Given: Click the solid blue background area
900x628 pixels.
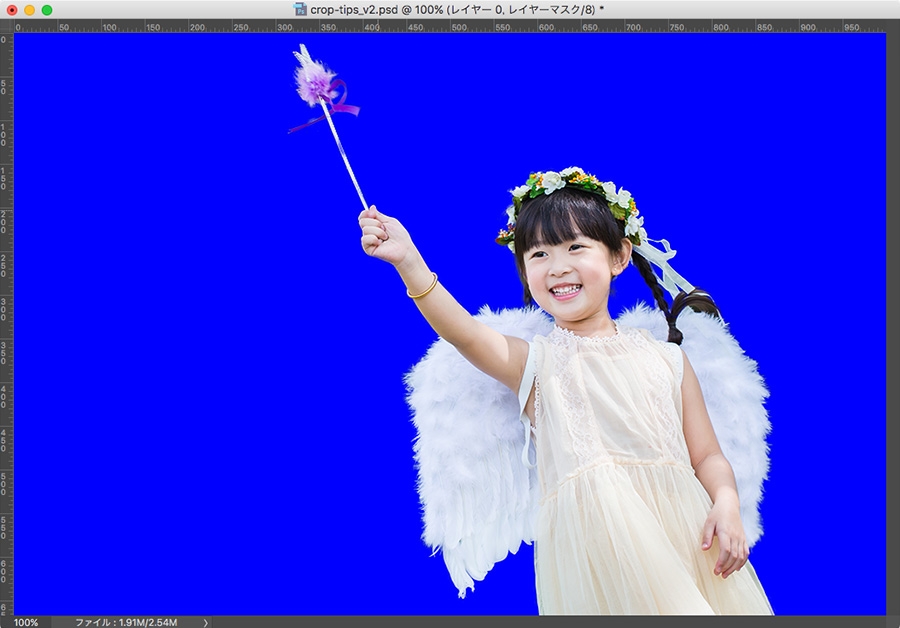Looking at the screenshot, I should pos(172,344).
